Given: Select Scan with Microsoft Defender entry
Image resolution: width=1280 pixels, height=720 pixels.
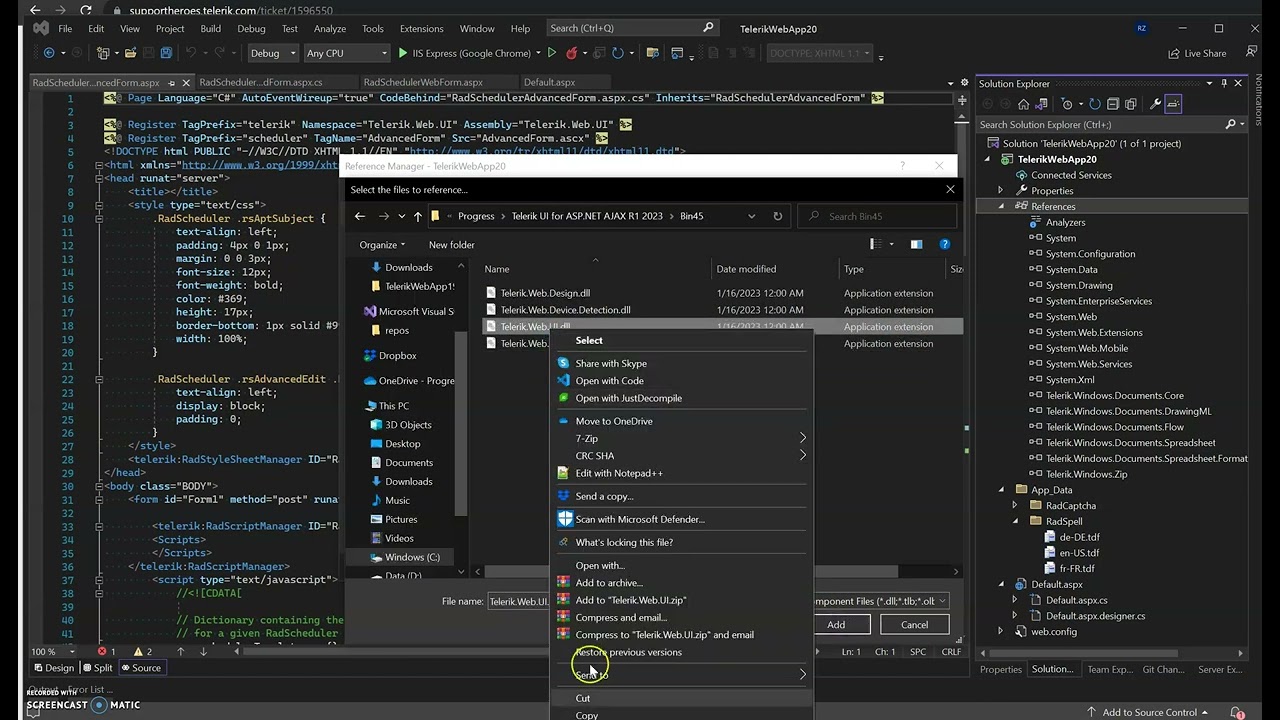Looking at the screenshot, I should [x=640, y=519].
